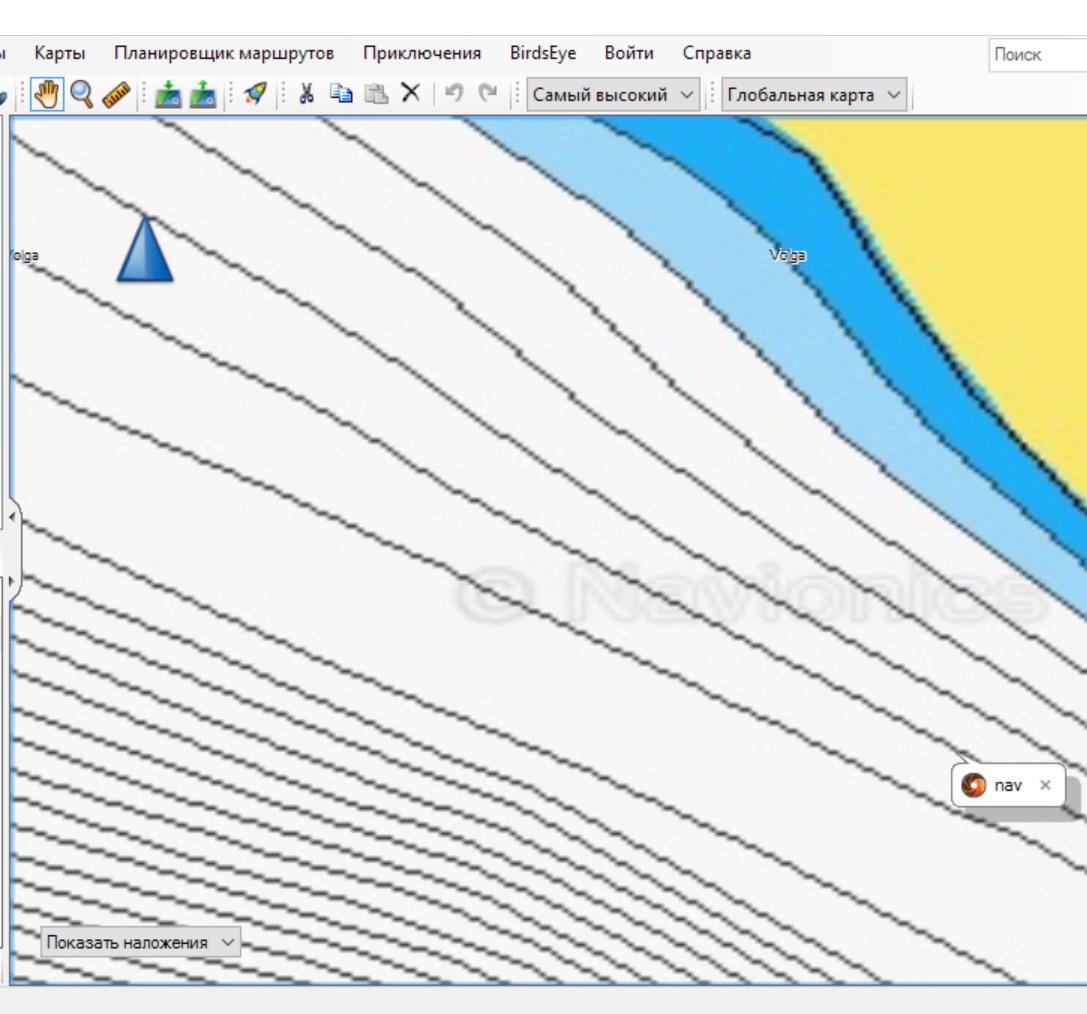Click the receive from device icon
1087x1014 pixels.
click(x=168, y=95)
